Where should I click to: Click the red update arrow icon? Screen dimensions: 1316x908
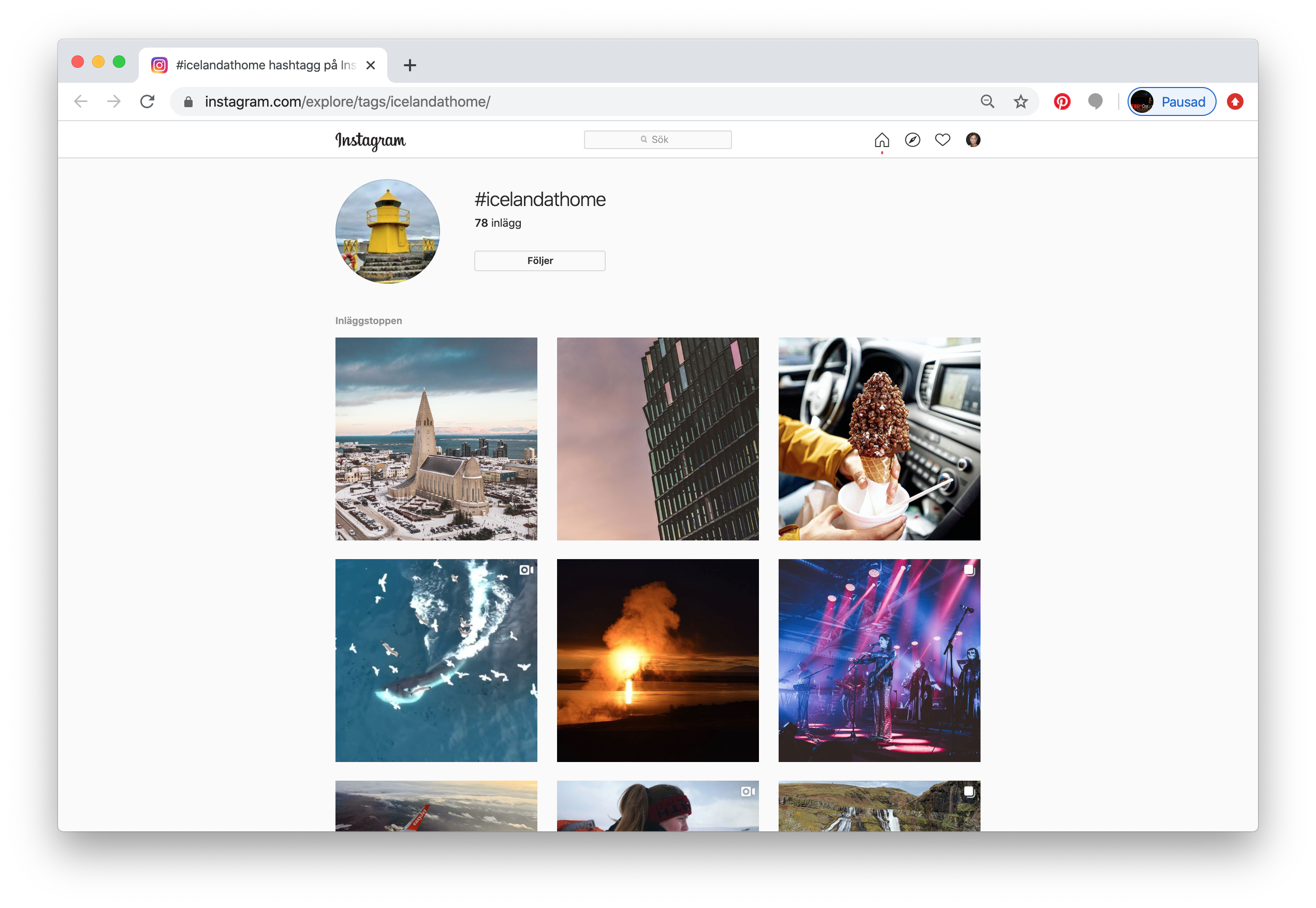click(x=1235, y=101)
